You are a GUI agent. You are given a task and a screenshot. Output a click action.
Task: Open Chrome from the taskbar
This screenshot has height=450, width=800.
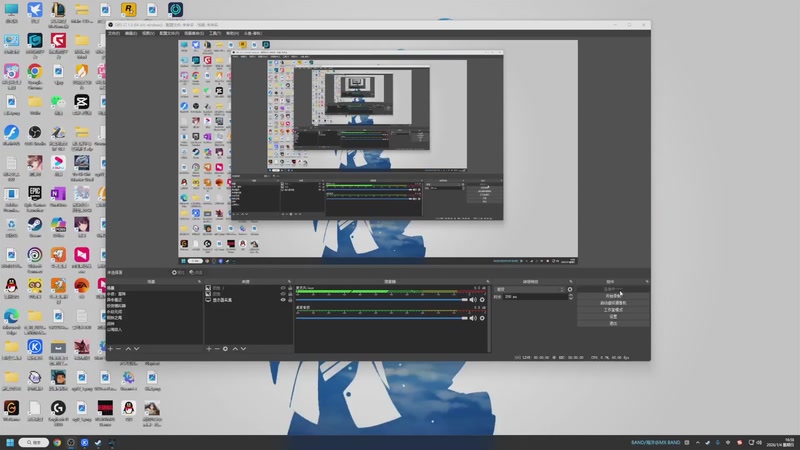pos(57,442)
